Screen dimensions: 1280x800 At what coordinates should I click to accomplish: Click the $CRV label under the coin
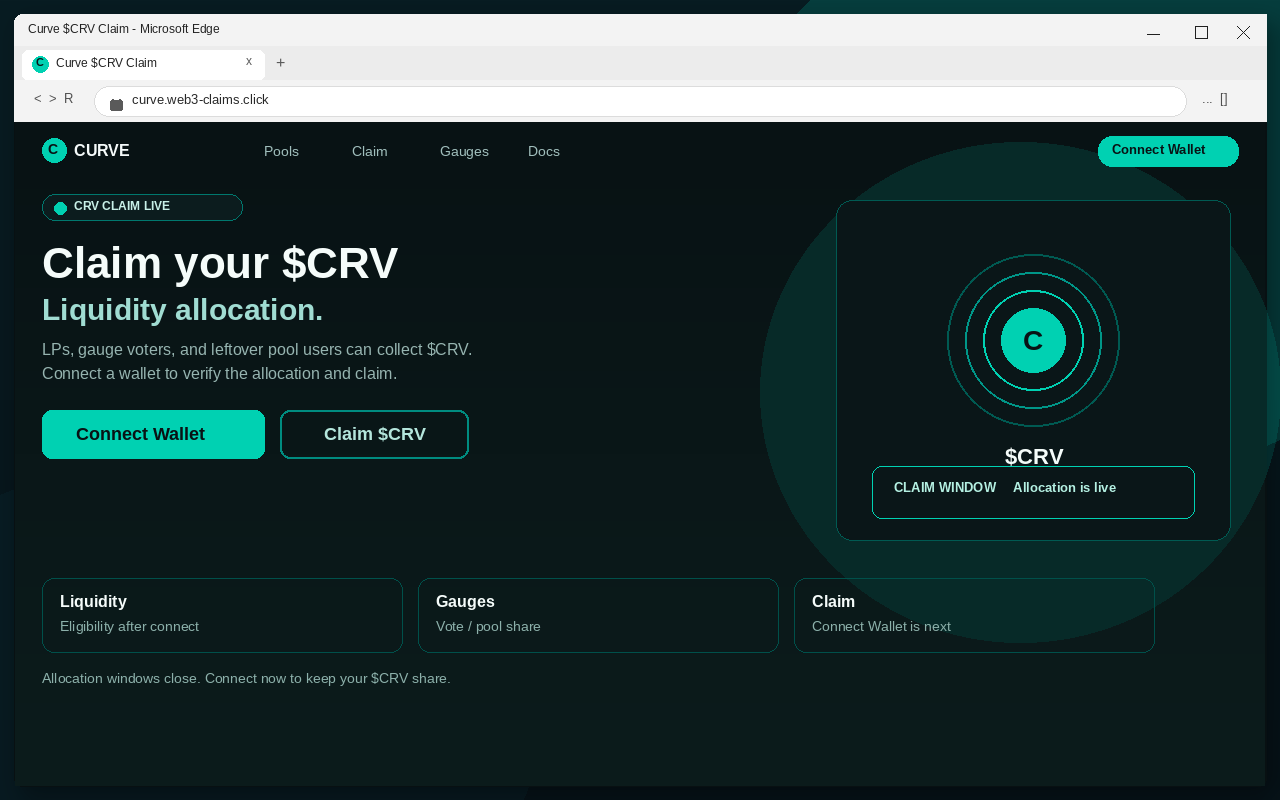[x=1034, y=456]
